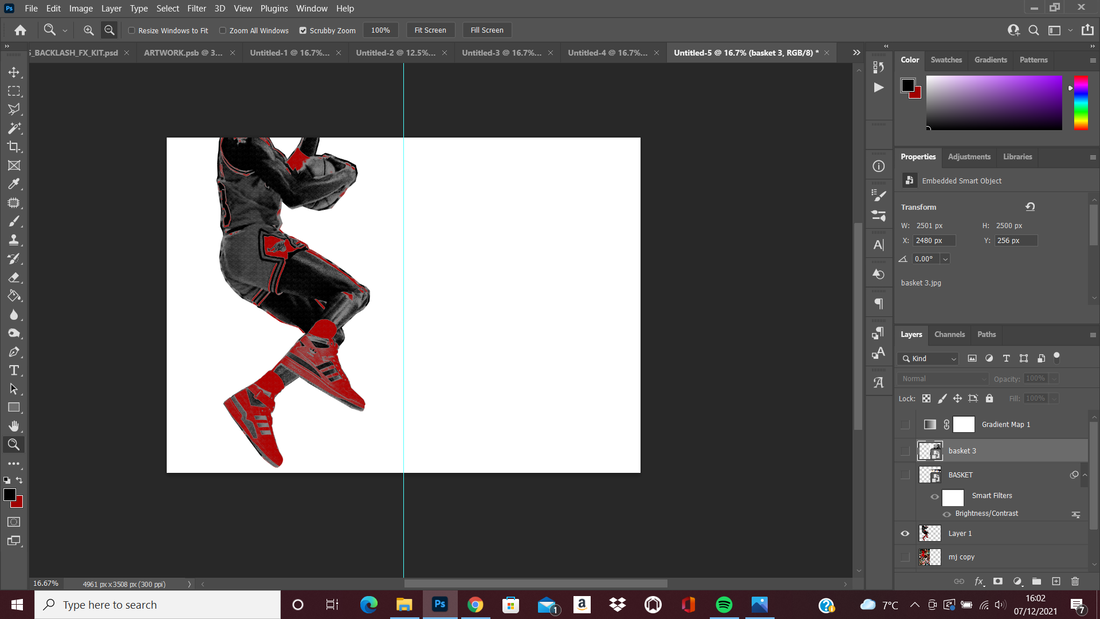Select the Frame tool
This screenshot has width=1100, height=619.
14,166
